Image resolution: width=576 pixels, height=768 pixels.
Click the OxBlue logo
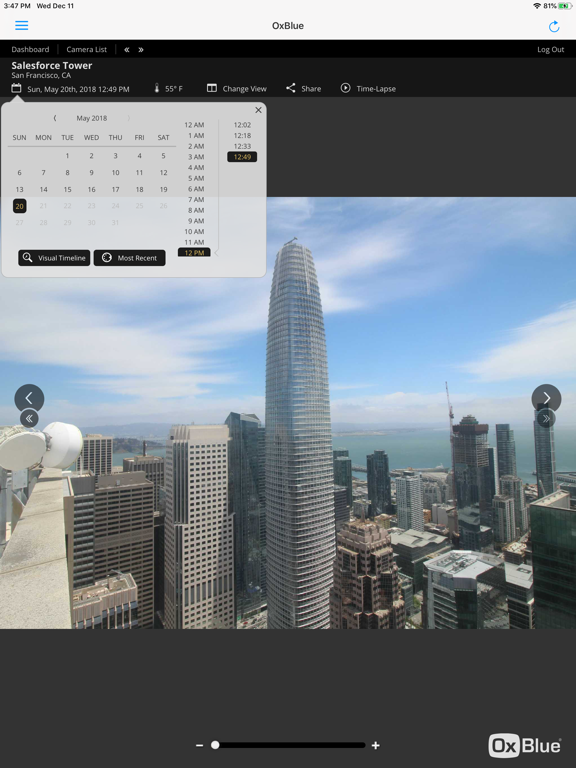[525, 745]
